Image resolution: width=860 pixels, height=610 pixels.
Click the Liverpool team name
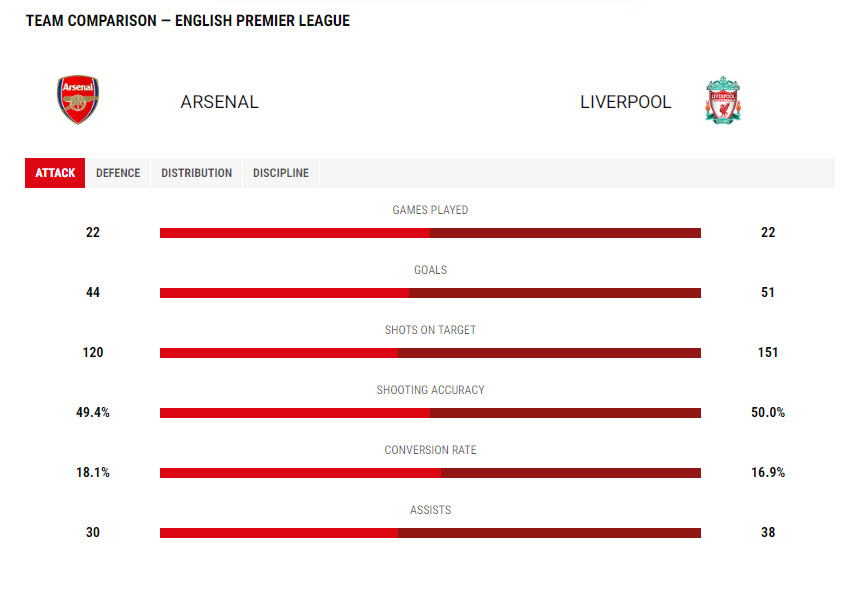(625, 102)
